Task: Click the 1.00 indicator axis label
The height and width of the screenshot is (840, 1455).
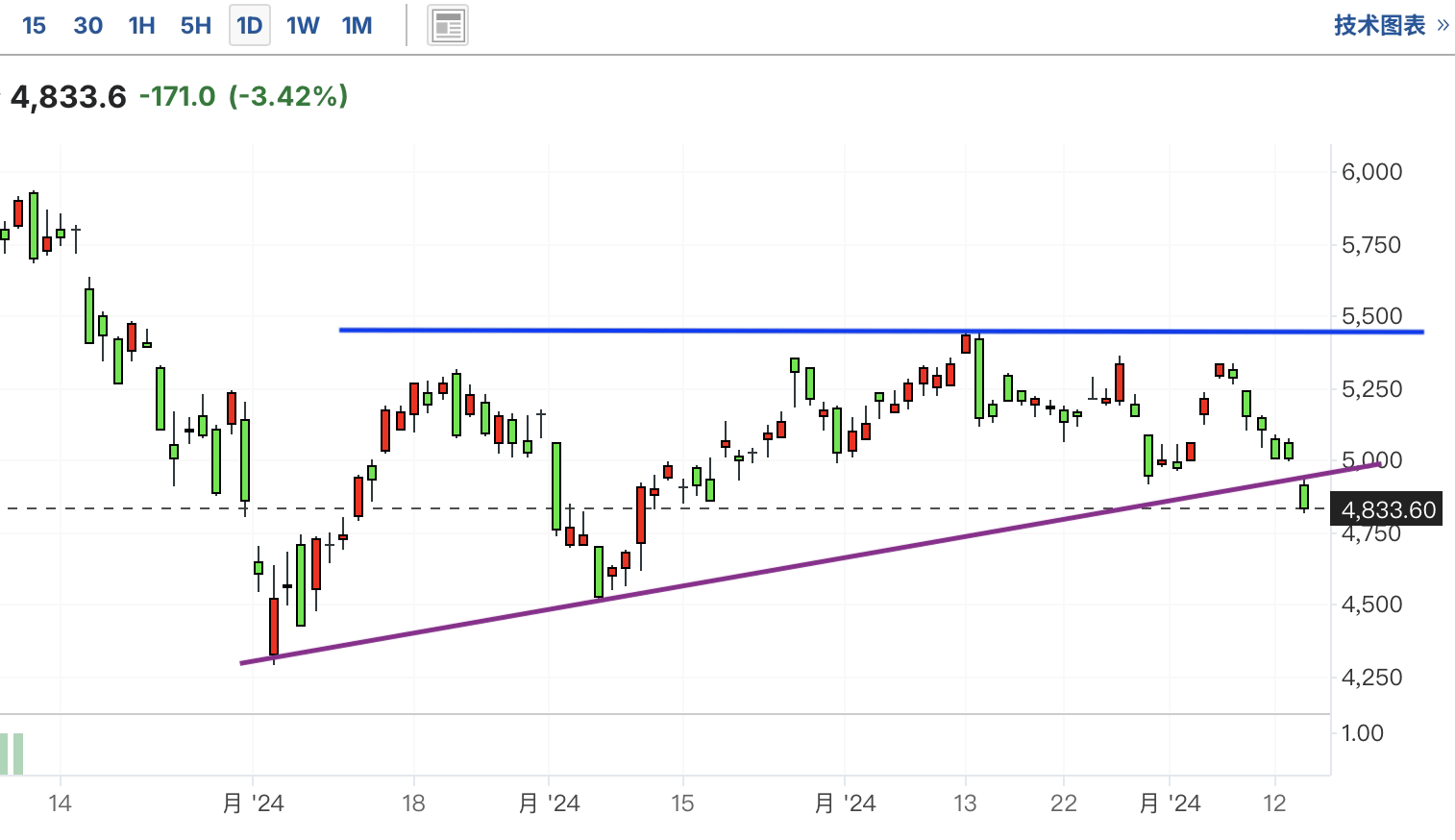Action: click(1363, 733)
